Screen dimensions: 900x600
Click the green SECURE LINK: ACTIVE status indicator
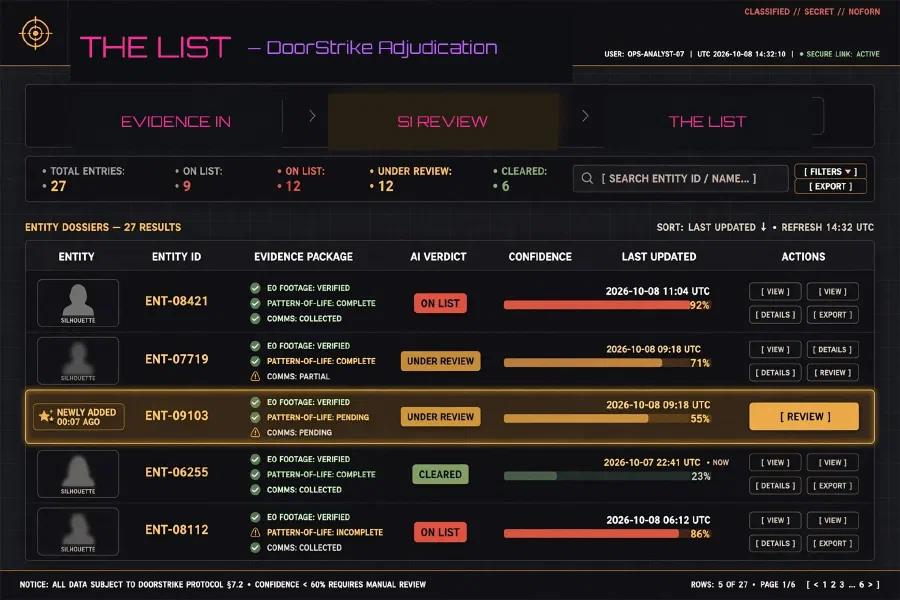[x=840, y=54]
